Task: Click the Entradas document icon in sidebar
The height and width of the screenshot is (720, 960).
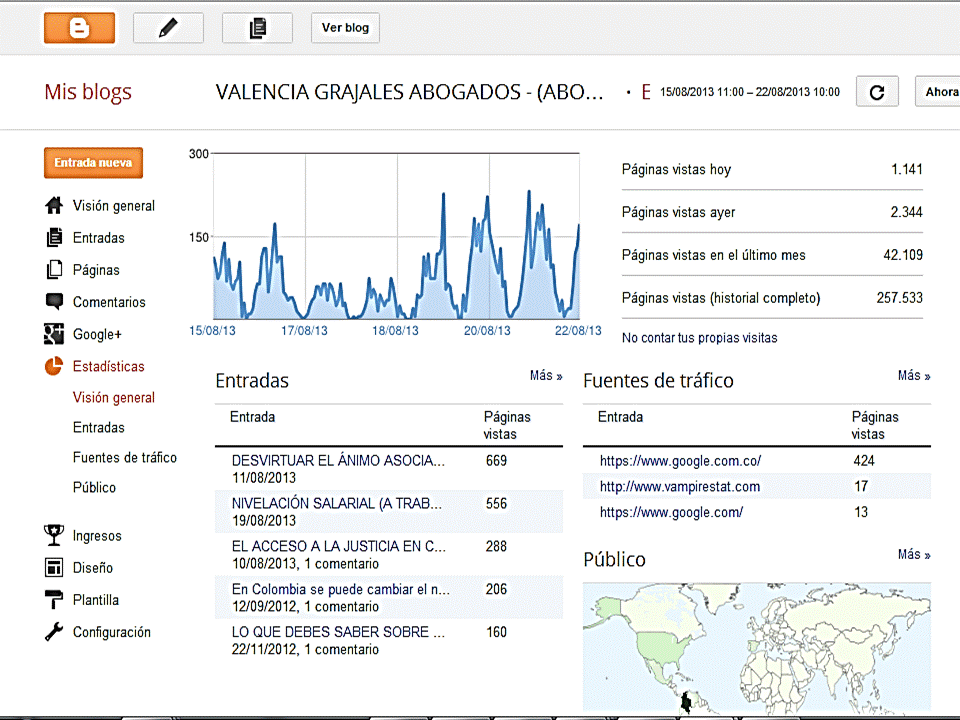Action: coord(54,238)
